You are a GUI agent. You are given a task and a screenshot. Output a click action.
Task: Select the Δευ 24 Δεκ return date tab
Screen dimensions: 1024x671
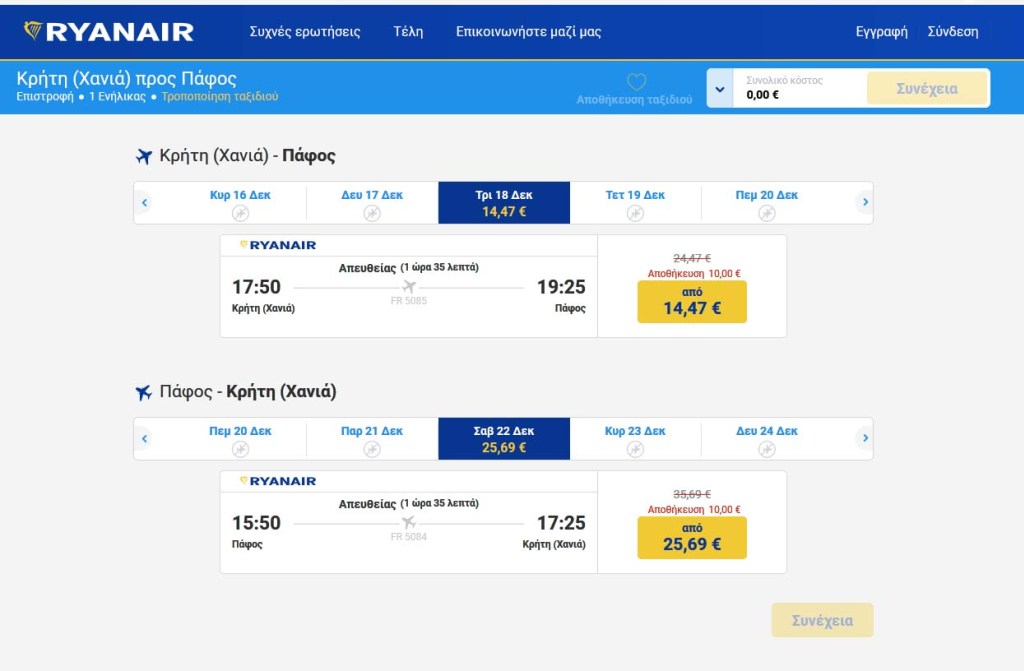point(767,438)
